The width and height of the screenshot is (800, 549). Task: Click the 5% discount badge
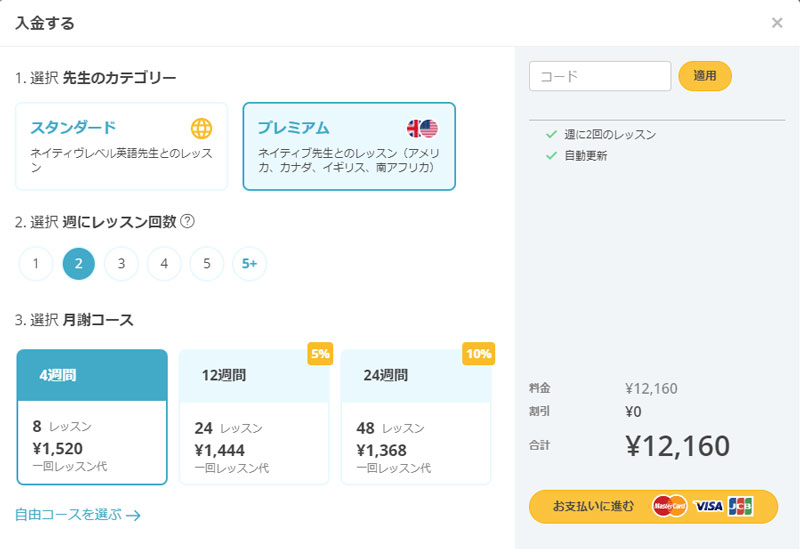point(320,354)
